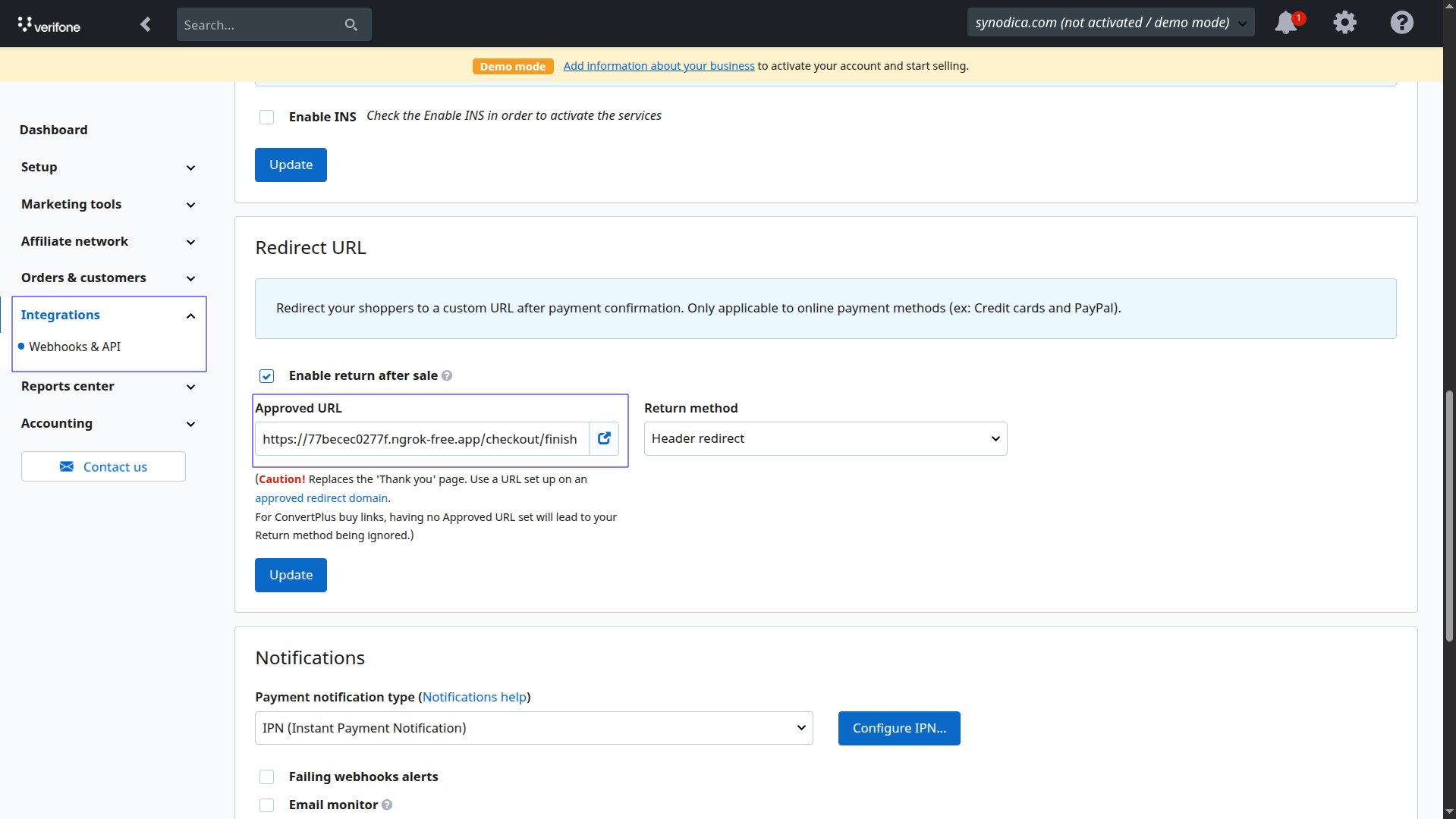Collapse the Integrations chevron
The height and width of the screenshot is (819, 1456).
click(190, 315)
